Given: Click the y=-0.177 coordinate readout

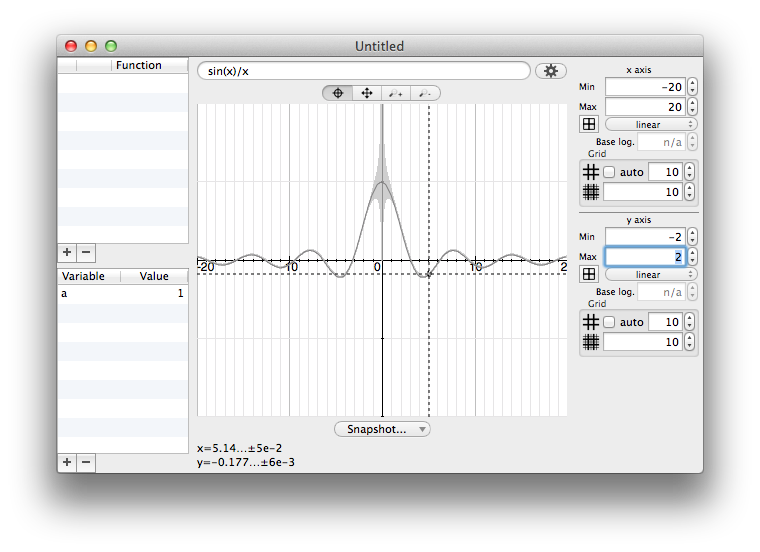Looking at the screenshot, I should pos(246,462).
